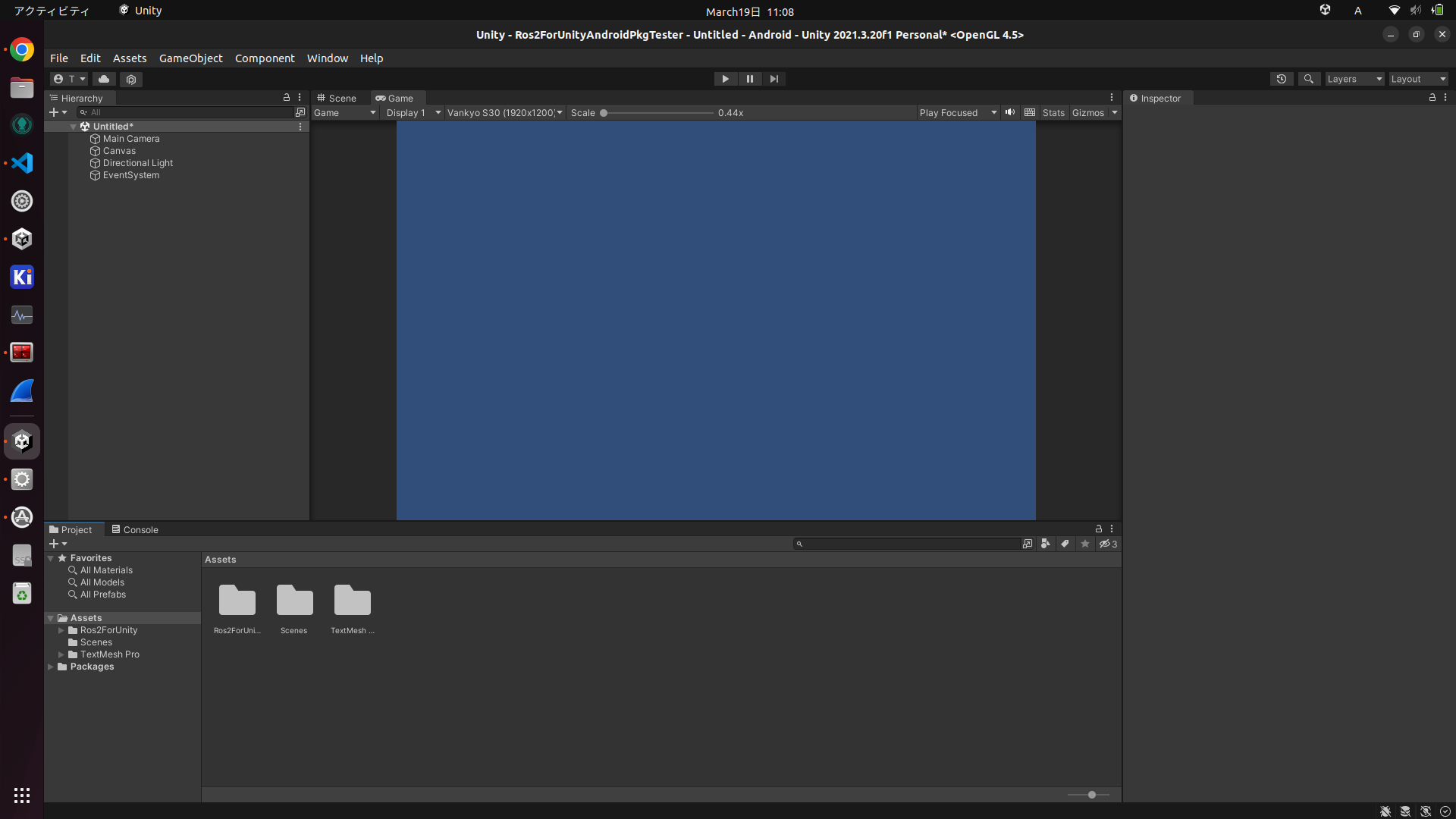
Task: Open the Package Manager icon next to cloud
Action: point(130,79)
